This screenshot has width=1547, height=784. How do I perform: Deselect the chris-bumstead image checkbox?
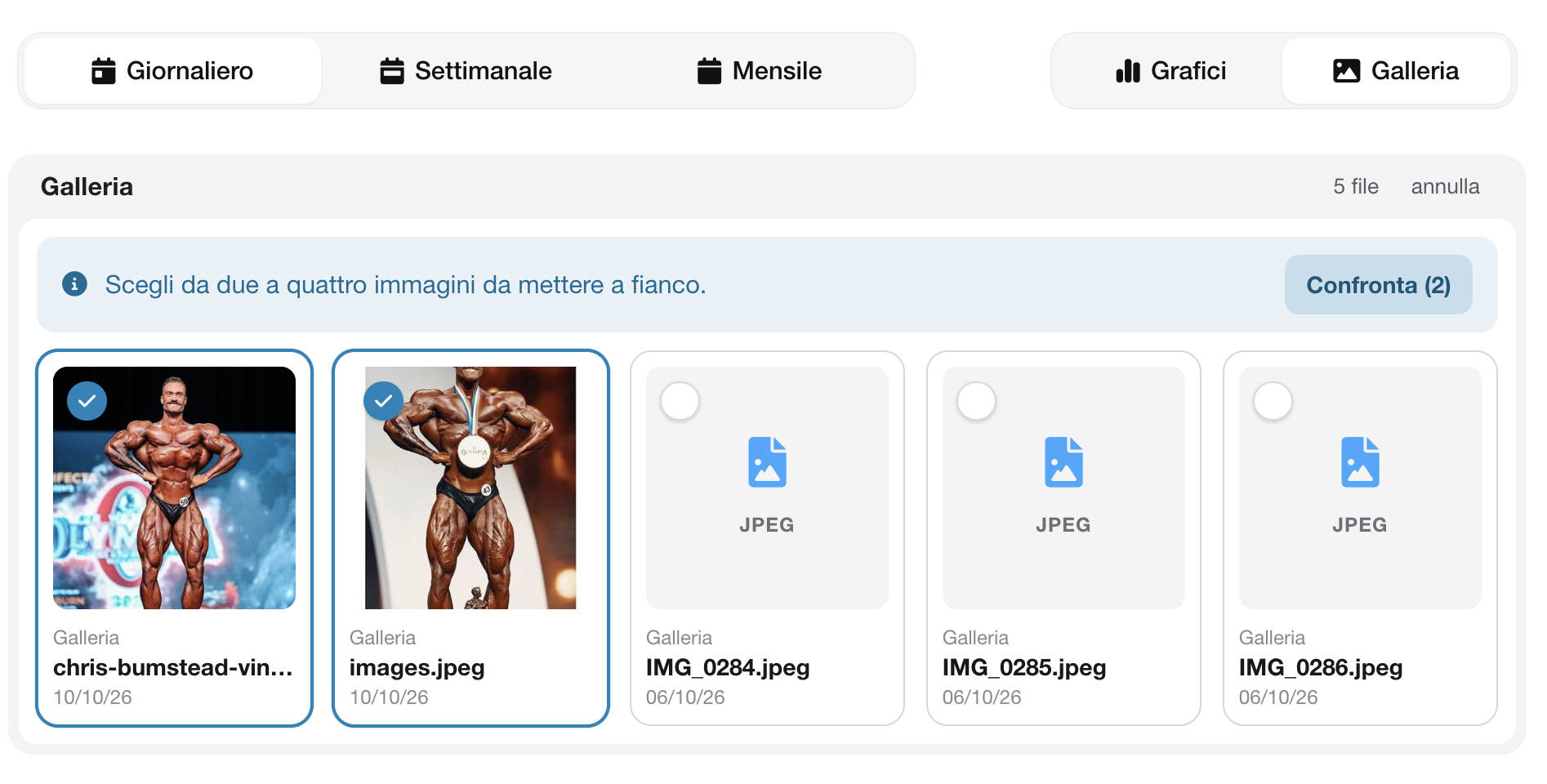pos(87,401)
